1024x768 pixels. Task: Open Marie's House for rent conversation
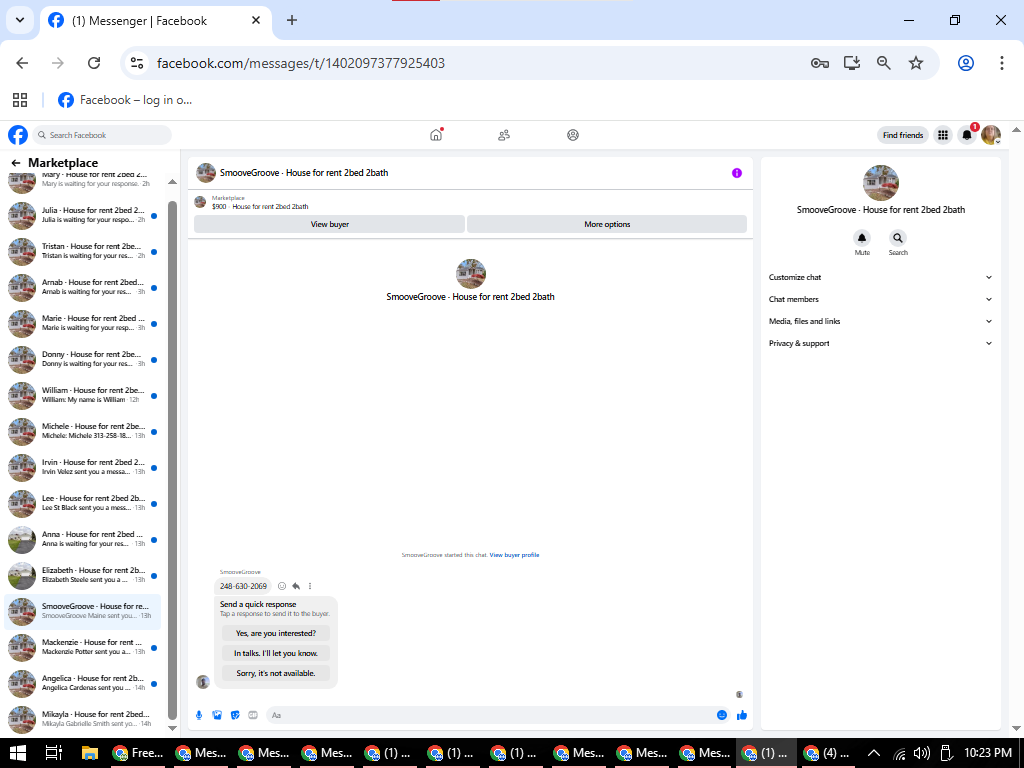pos(82,323)
